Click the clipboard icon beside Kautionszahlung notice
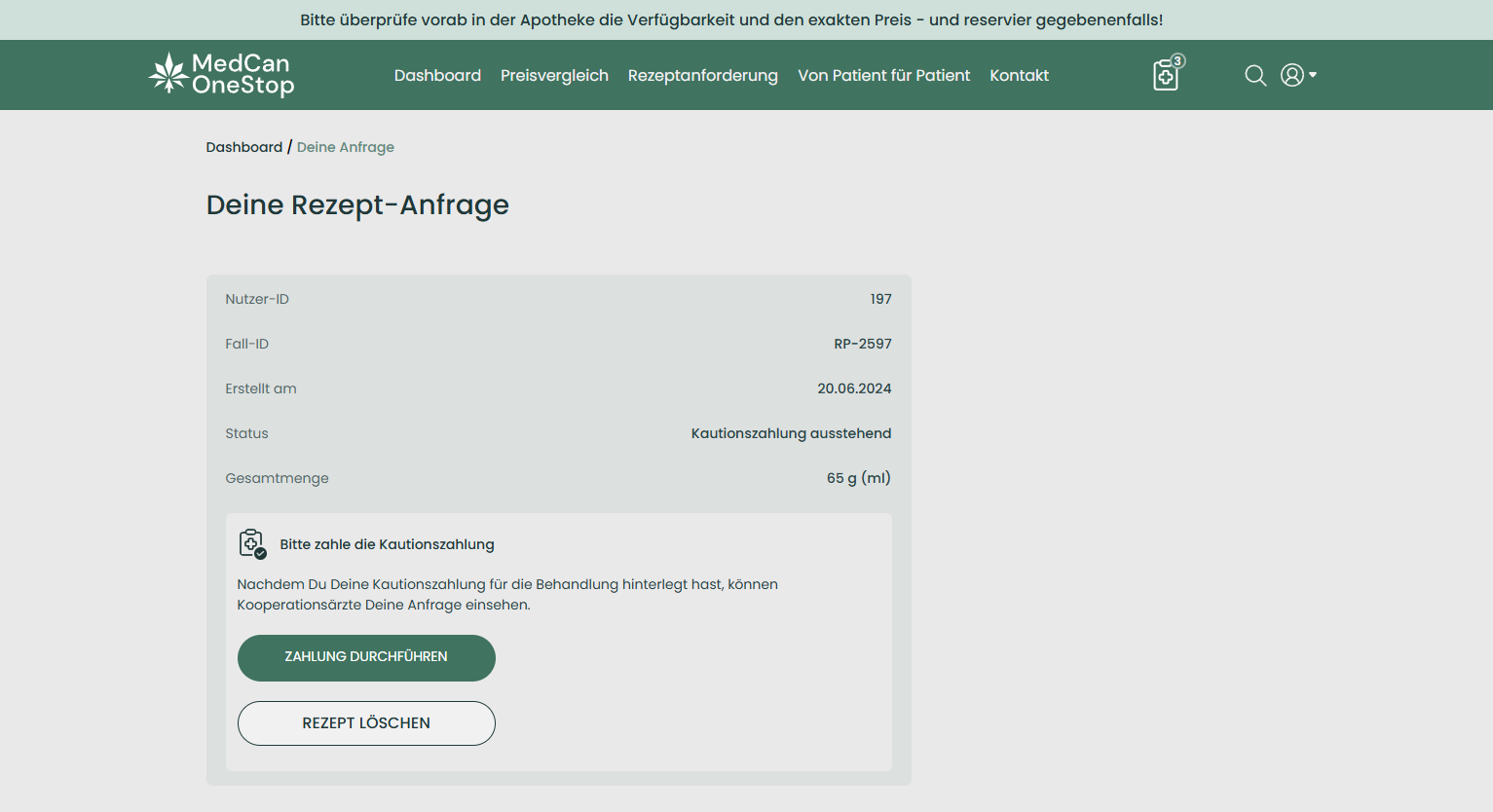 pos(252,543)
